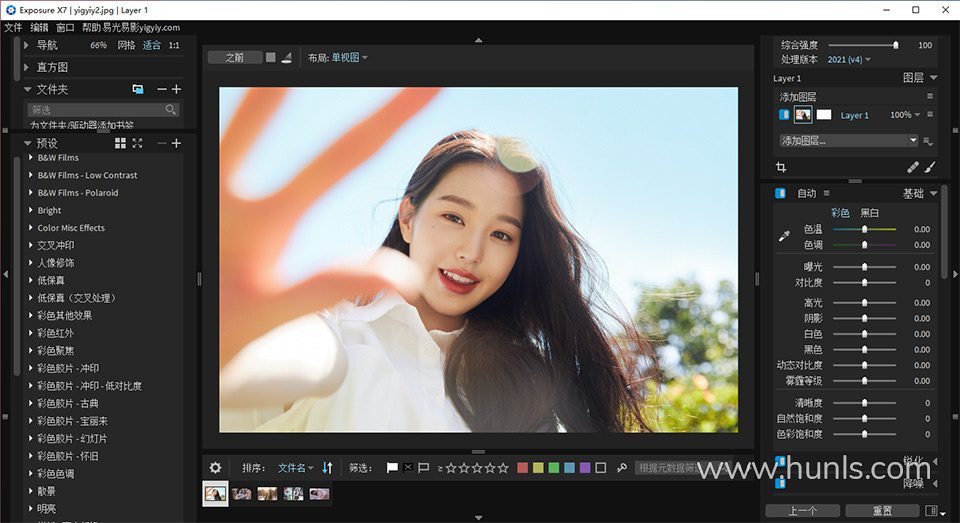
Task: Select 网格 view in navigator
Action: (x=126, y=45)
